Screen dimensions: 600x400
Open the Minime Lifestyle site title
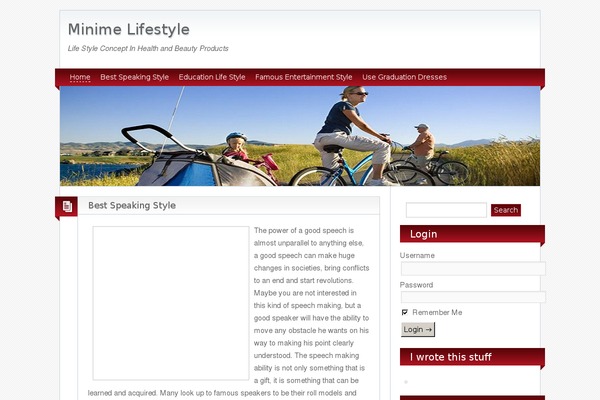pos(129,29)
